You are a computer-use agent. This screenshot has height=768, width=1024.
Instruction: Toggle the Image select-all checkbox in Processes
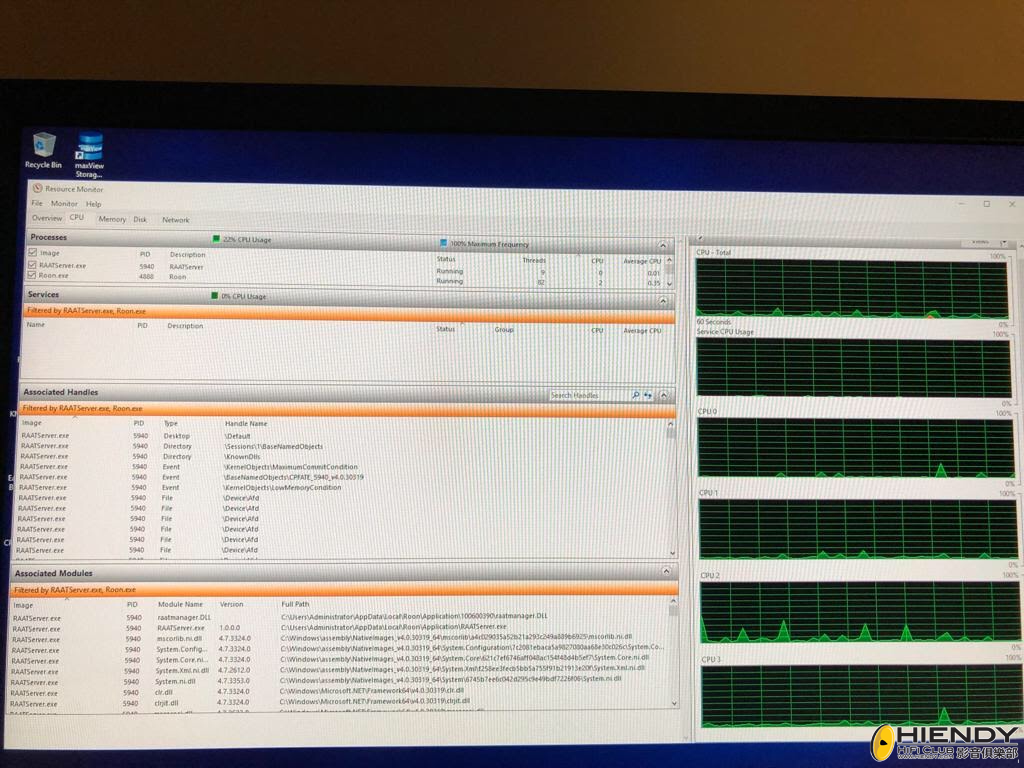[x=32, y=254]
